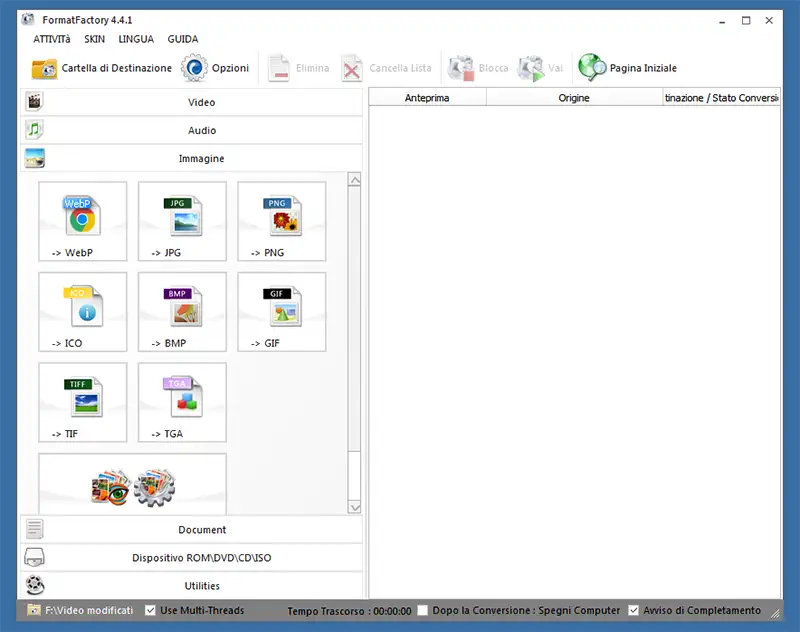Click the Utilities film reel icon

tap(35, 585)
